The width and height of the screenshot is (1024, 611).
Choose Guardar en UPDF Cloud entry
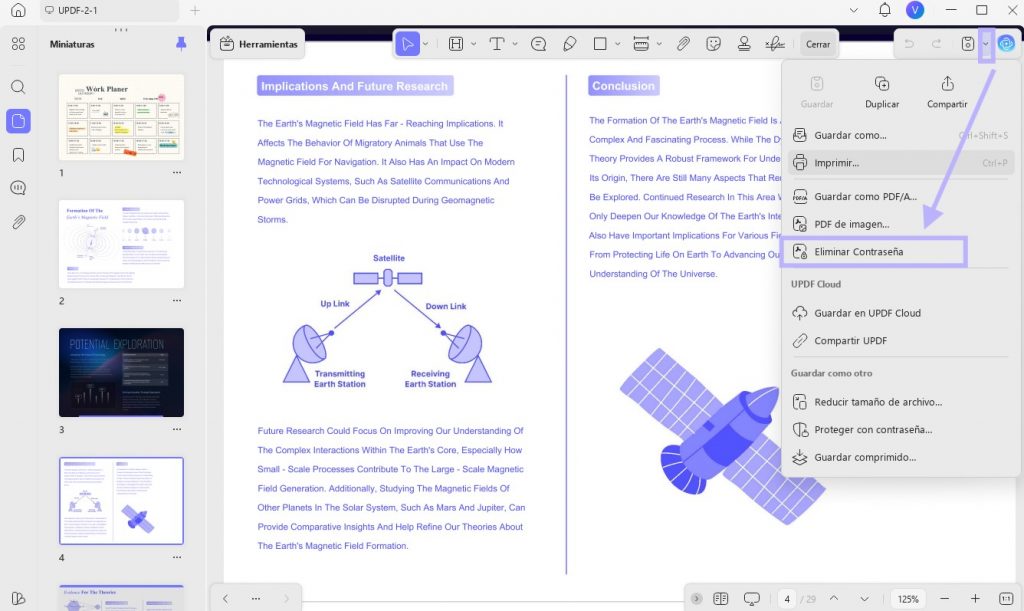point(901,313)
